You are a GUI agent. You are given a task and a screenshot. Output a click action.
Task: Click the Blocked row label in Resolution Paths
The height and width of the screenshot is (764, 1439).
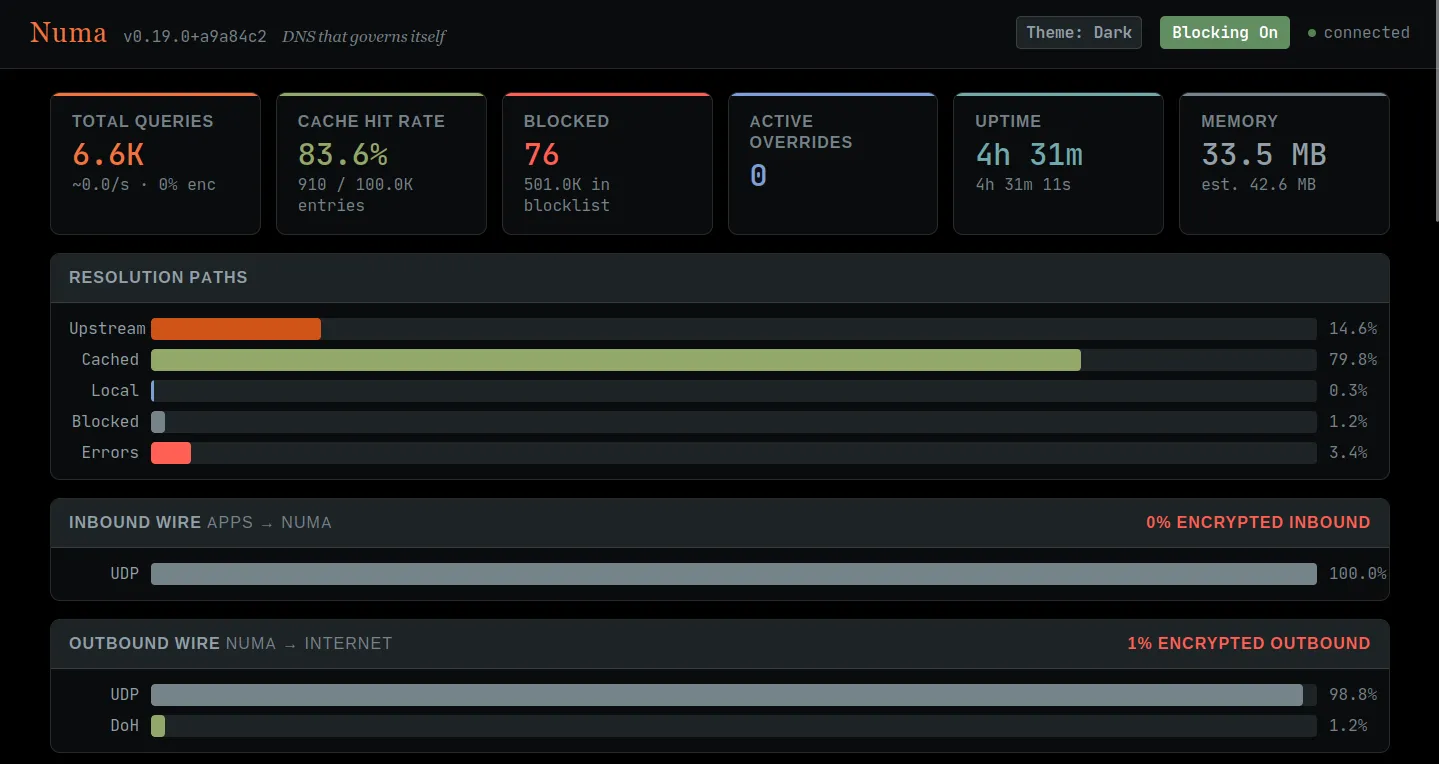(x=105, y=422)
